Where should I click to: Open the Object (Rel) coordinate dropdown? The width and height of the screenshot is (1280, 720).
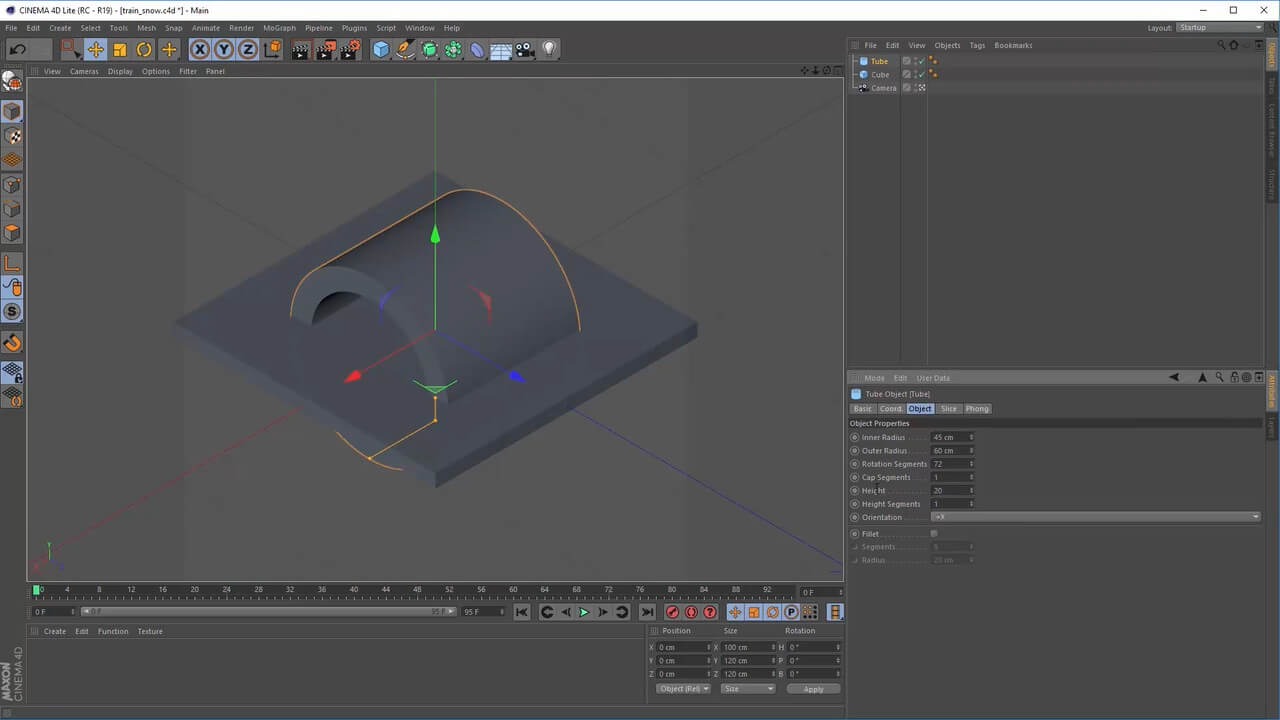(683, 689)
